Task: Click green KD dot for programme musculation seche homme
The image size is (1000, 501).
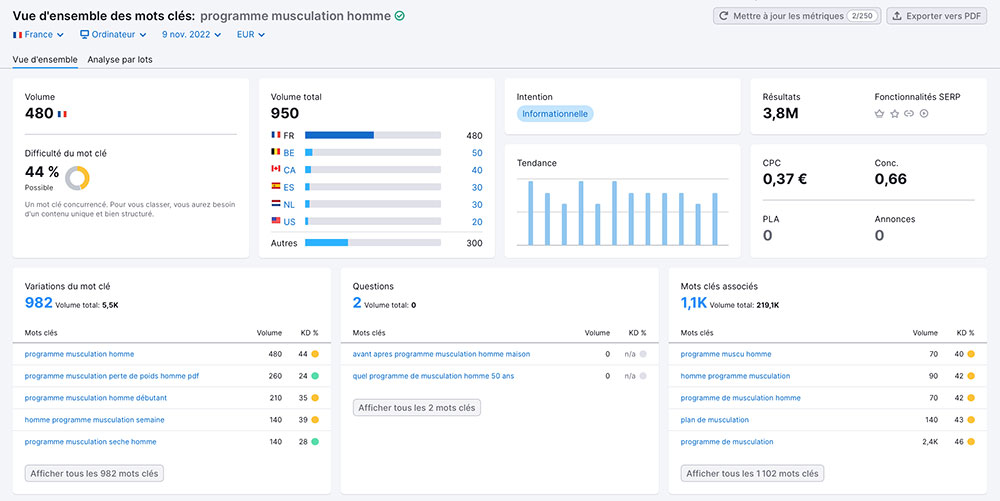Action: coord(315,442)
